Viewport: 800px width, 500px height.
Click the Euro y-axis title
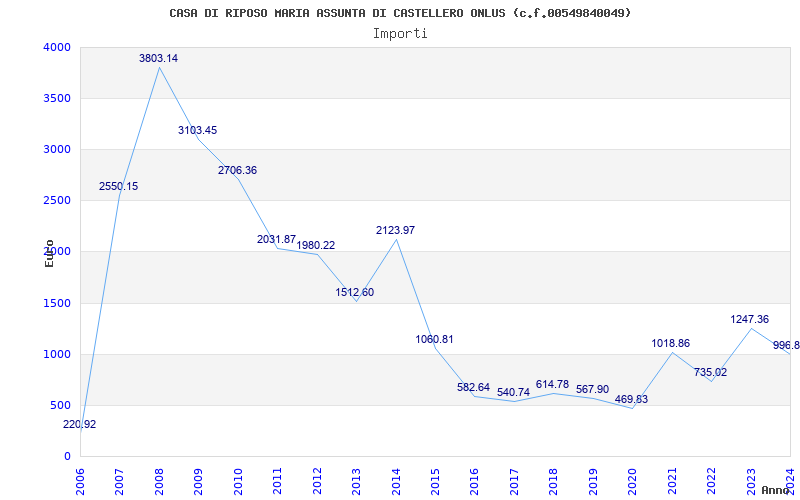pyautogui.click(x=49, y=253)
